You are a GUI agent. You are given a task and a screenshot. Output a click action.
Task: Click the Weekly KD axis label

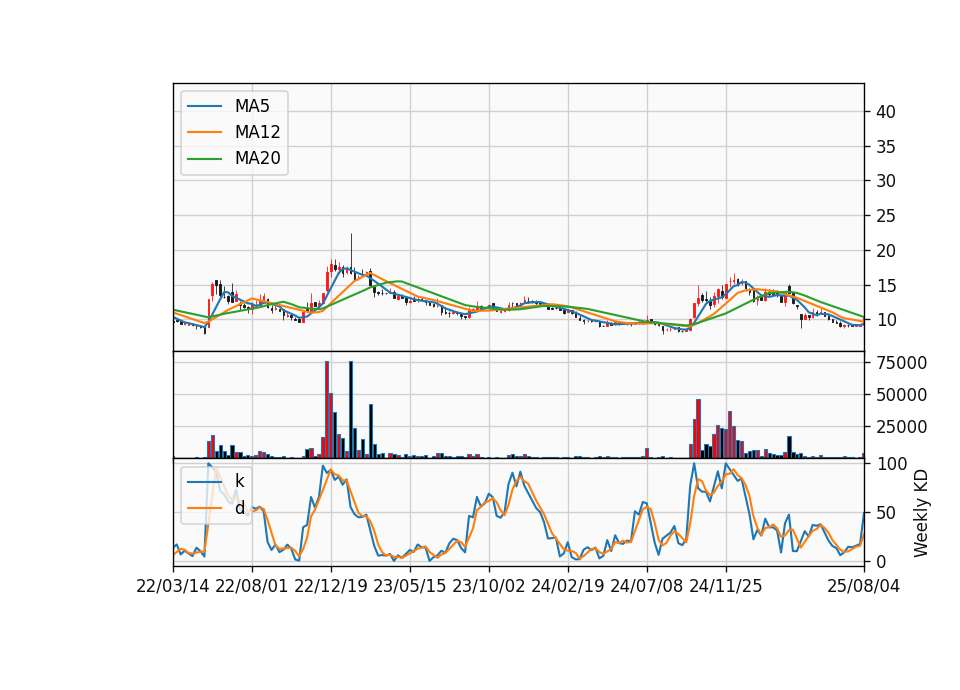coord(921,514)
